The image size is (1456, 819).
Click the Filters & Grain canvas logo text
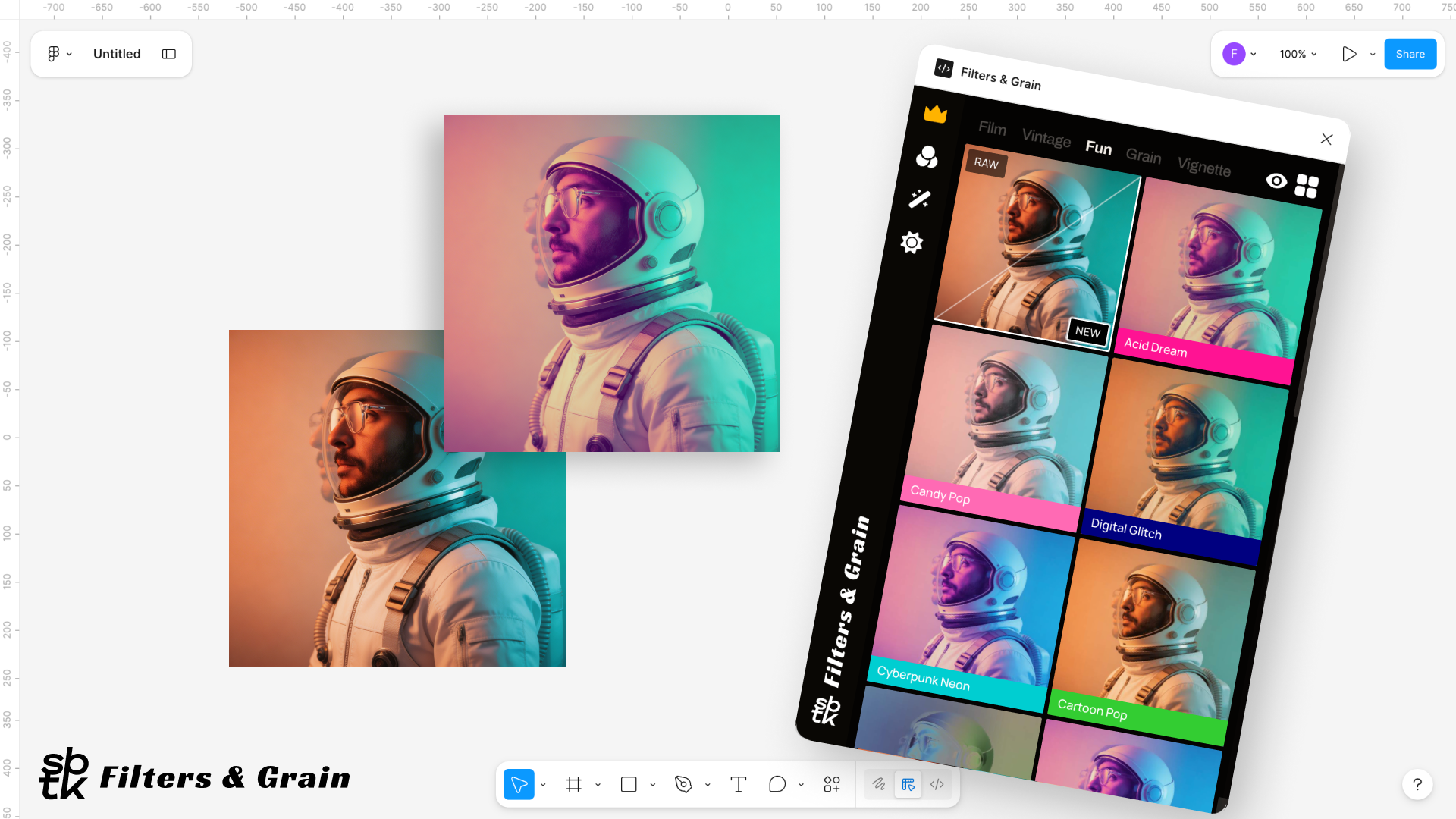pyautogui.click(x=225, y=777)
